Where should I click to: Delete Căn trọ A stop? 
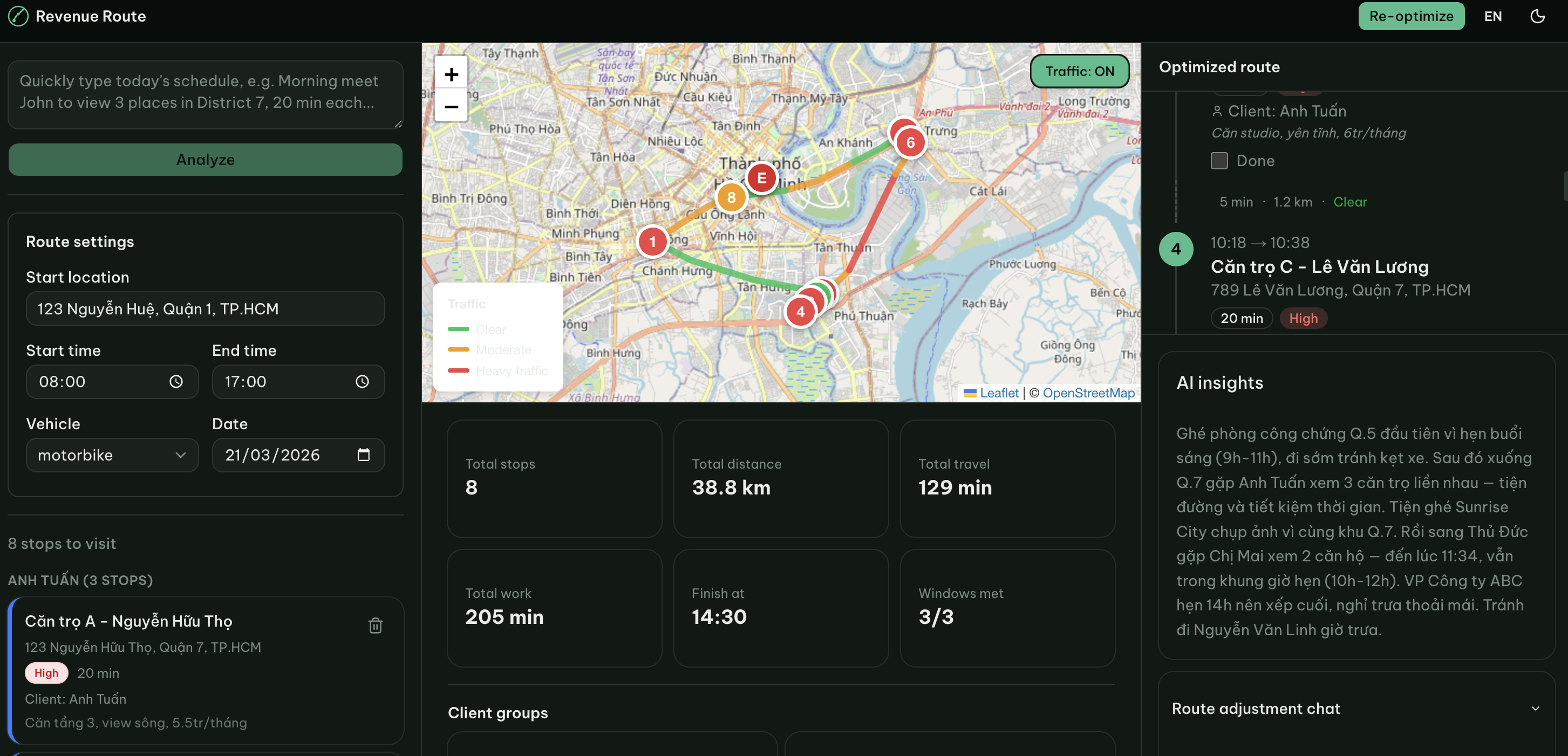click(x=375, y=625)
